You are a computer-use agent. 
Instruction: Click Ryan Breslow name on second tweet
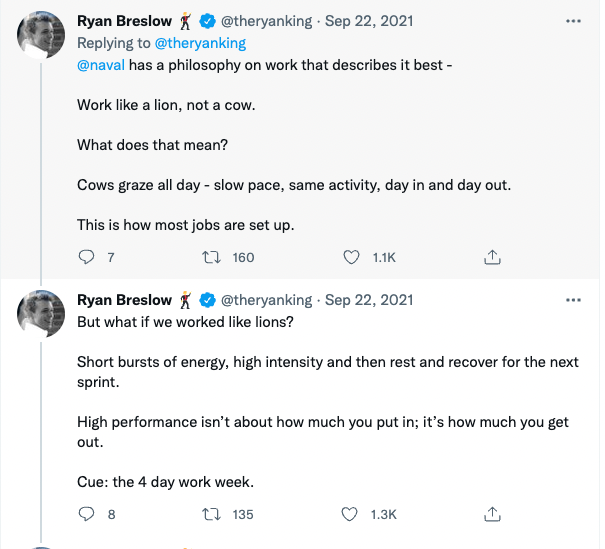click(124, 300)
